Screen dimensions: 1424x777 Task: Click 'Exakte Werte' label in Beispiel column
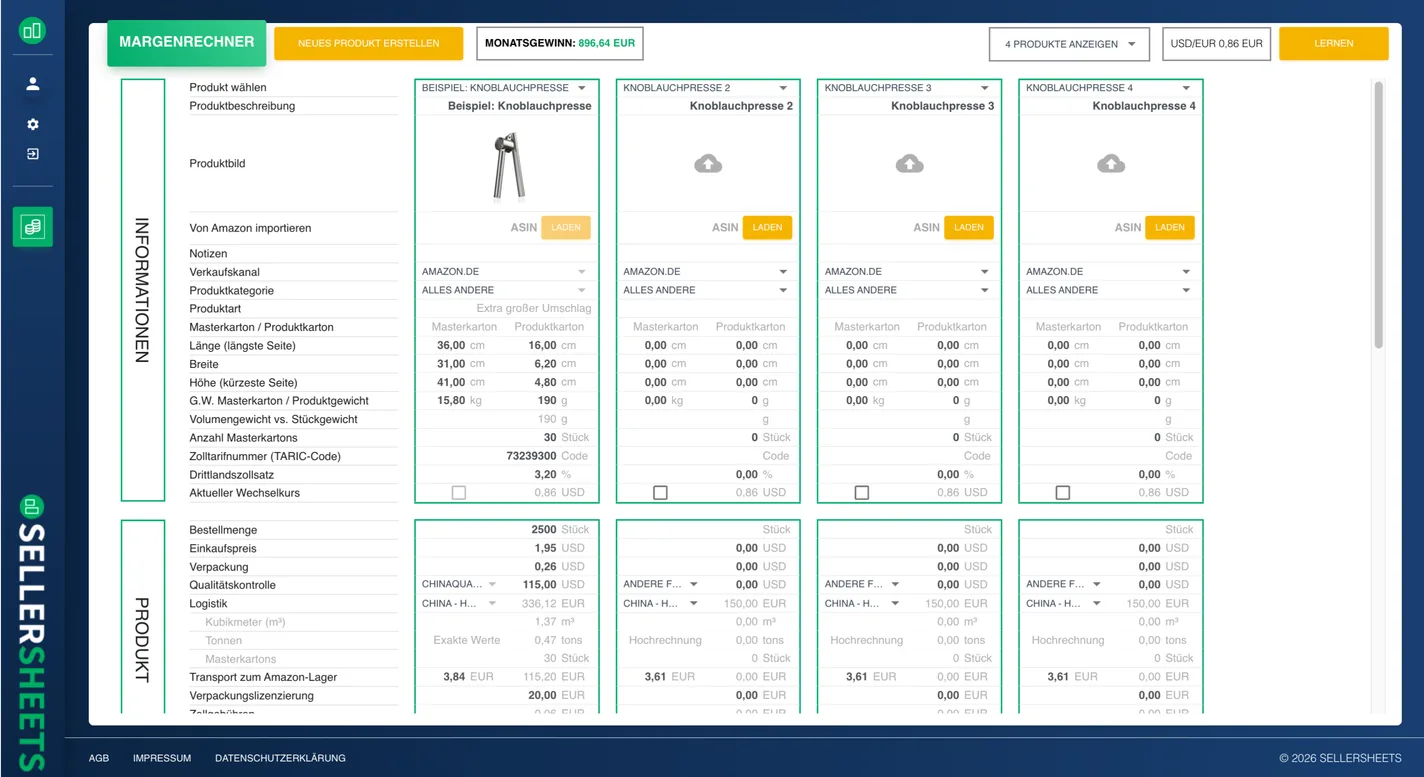pyautogui.click(x=466, y=640)
